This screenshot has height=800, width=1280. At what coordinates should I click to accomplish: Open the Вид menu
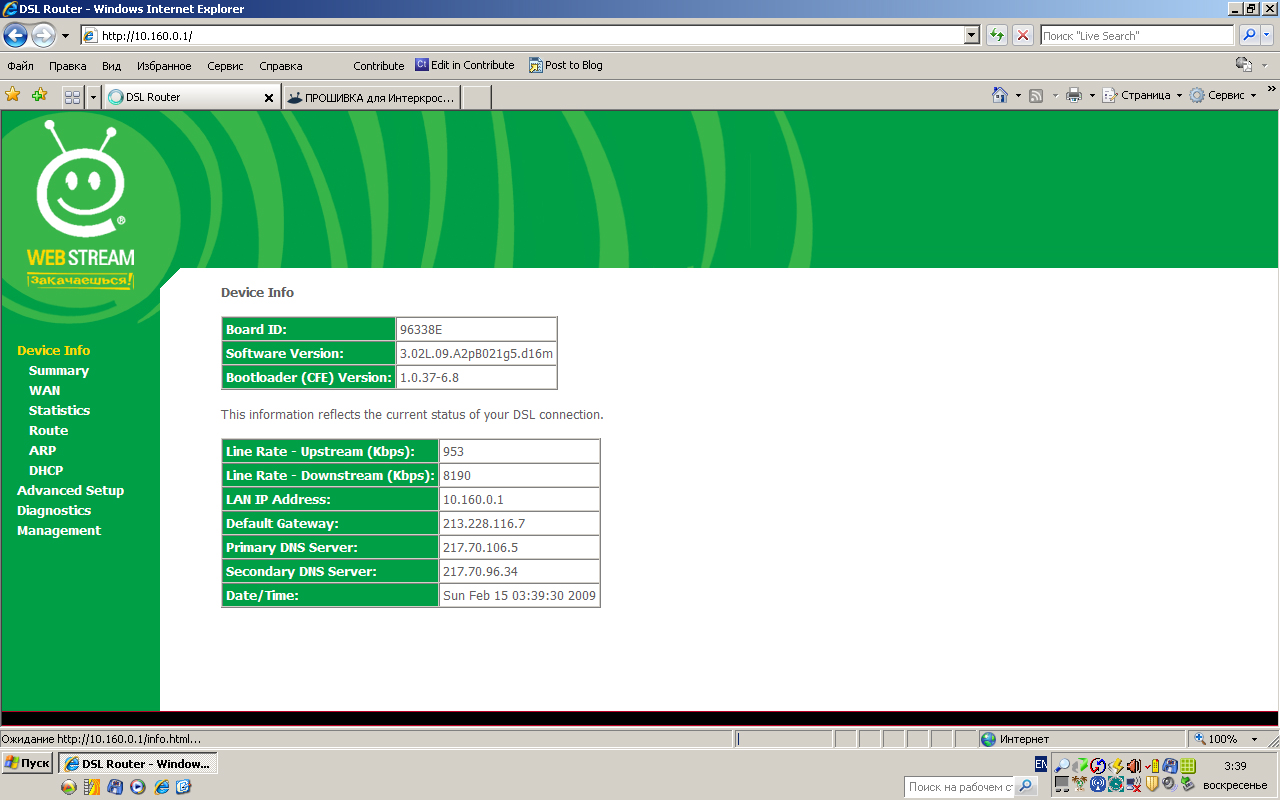[112, 66]
